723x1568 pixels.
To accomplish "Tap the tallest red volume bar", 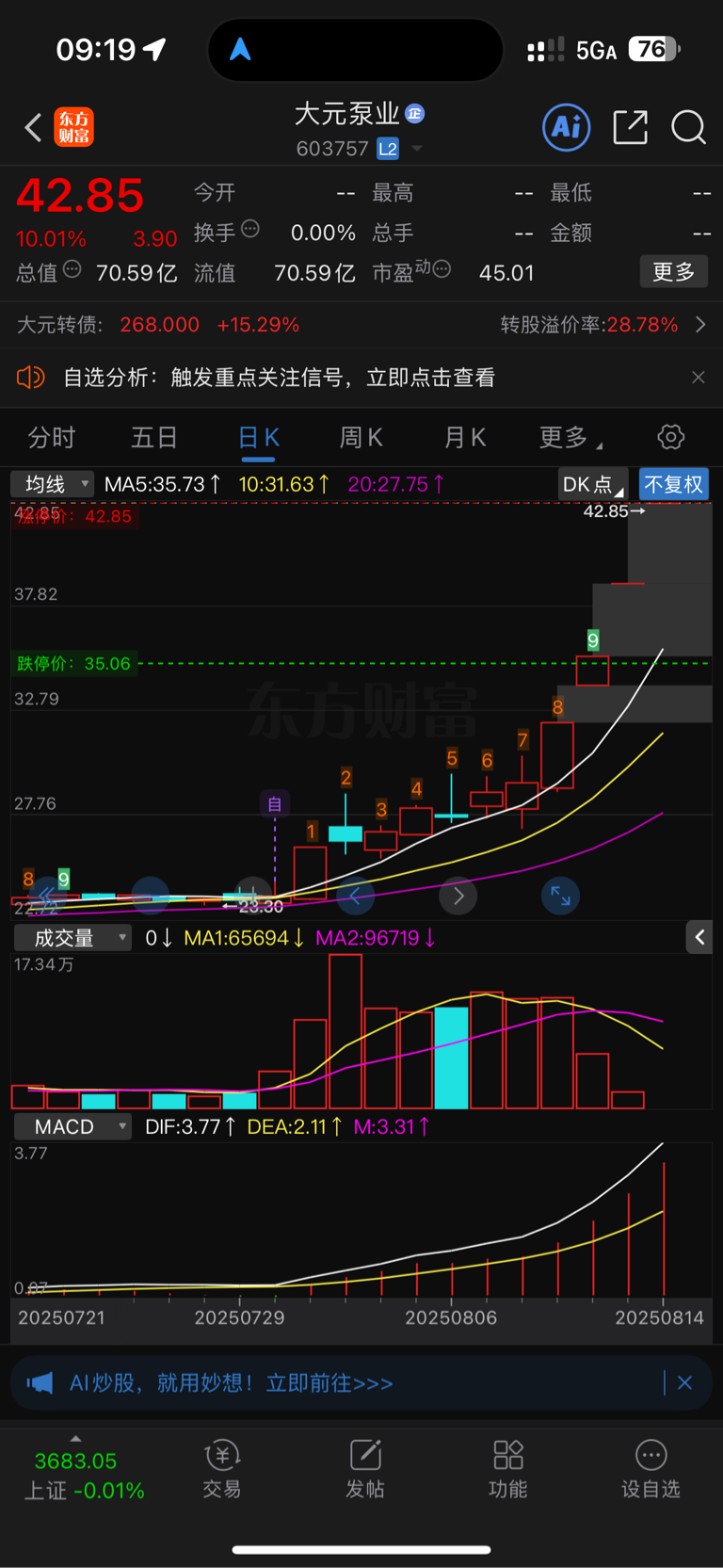I will pos(345,1031).
